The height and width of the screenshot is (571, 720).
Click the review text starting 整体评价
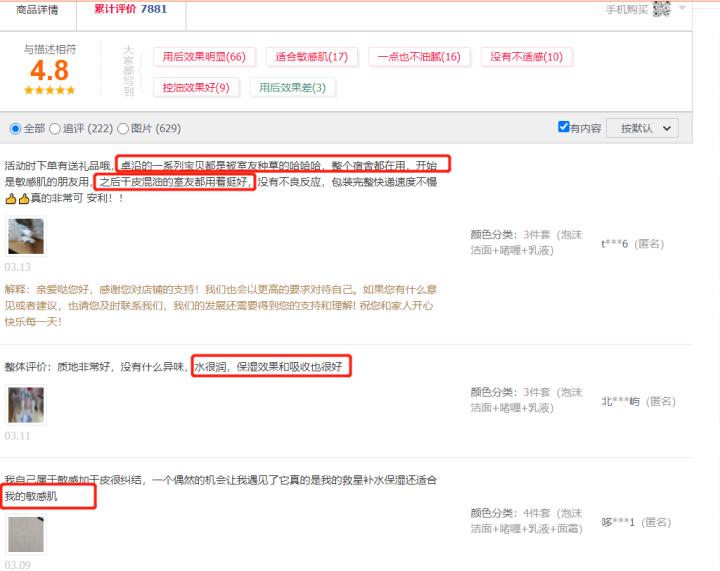coord(174,367)
